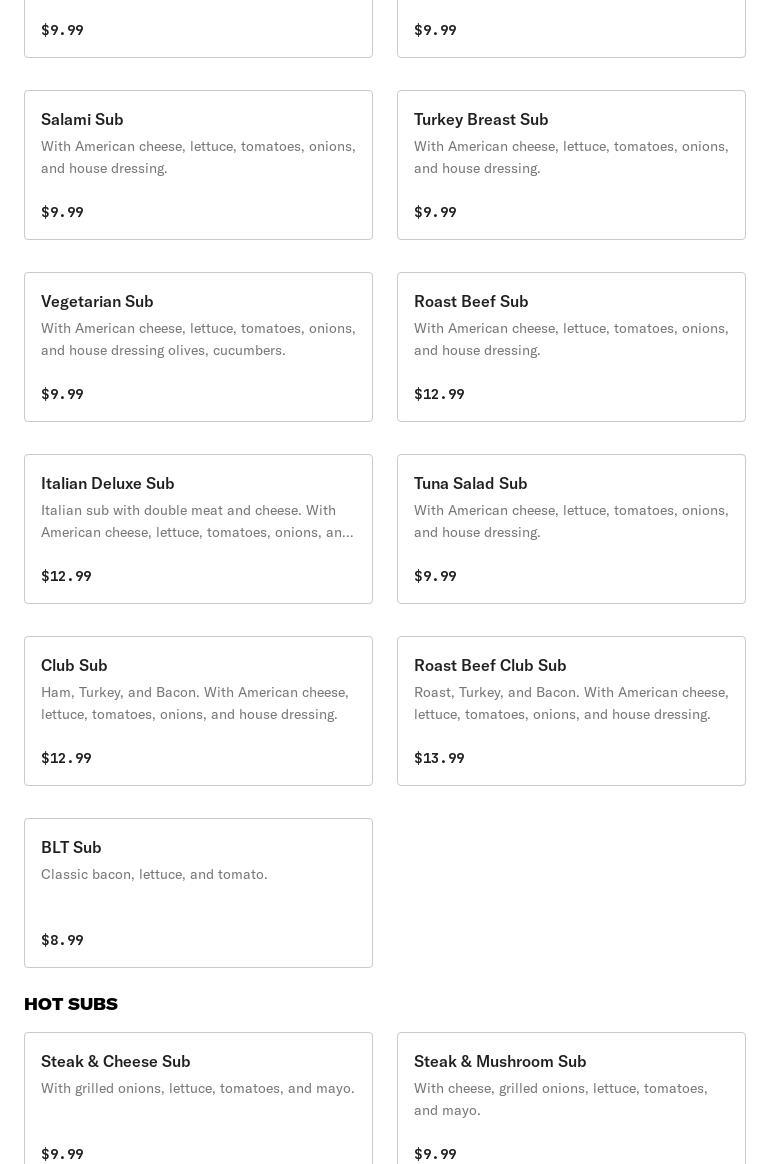Viewport: 770px width, 1164px height.
Task: Click the Italian Deluxe Sub truncated description
Action: [197, 521]
